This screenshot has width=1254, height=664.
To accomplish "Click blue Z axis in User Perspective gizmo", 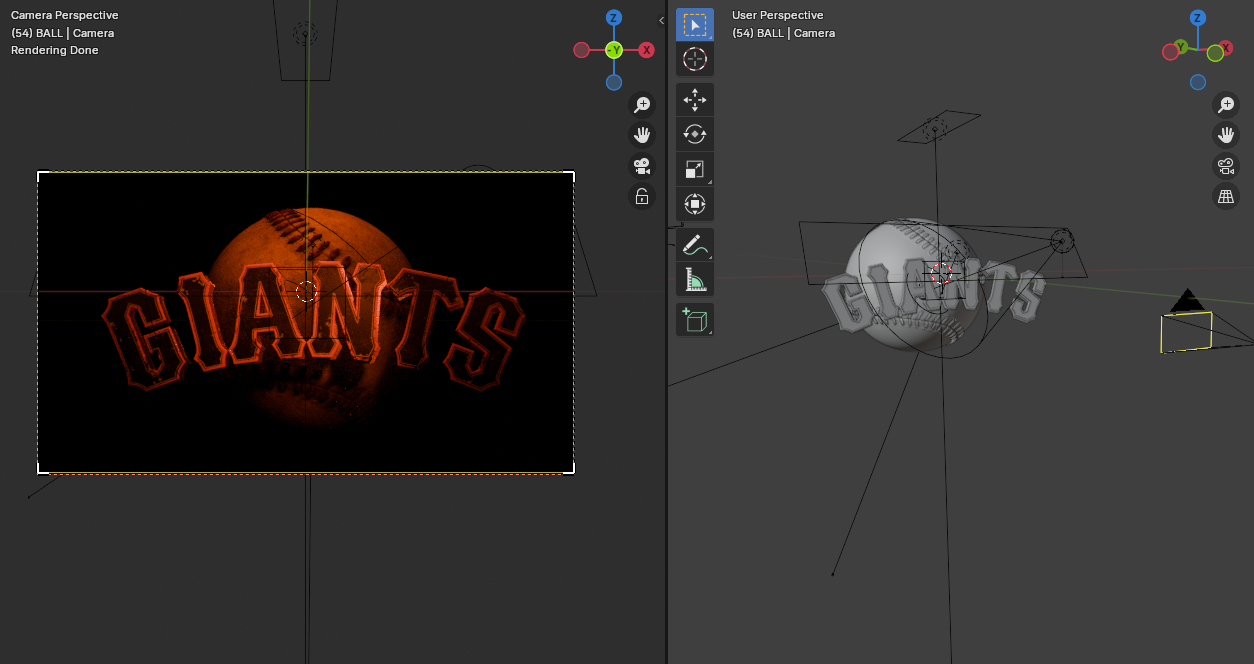I will pyautogui.click(x=1198, y=18).
